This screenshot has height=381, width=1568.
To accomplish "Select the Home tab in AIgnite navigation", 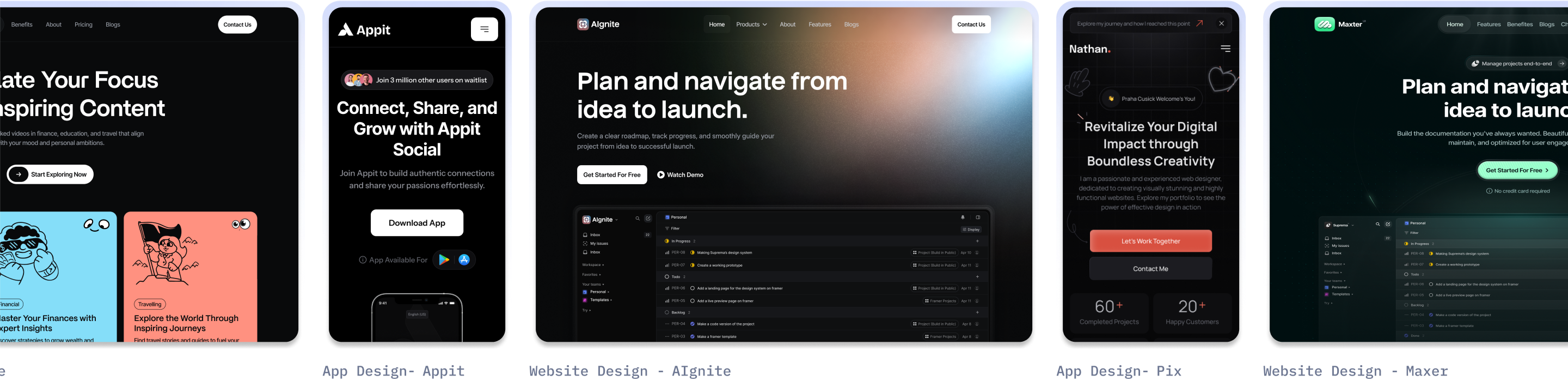I will tap(716, 25).
